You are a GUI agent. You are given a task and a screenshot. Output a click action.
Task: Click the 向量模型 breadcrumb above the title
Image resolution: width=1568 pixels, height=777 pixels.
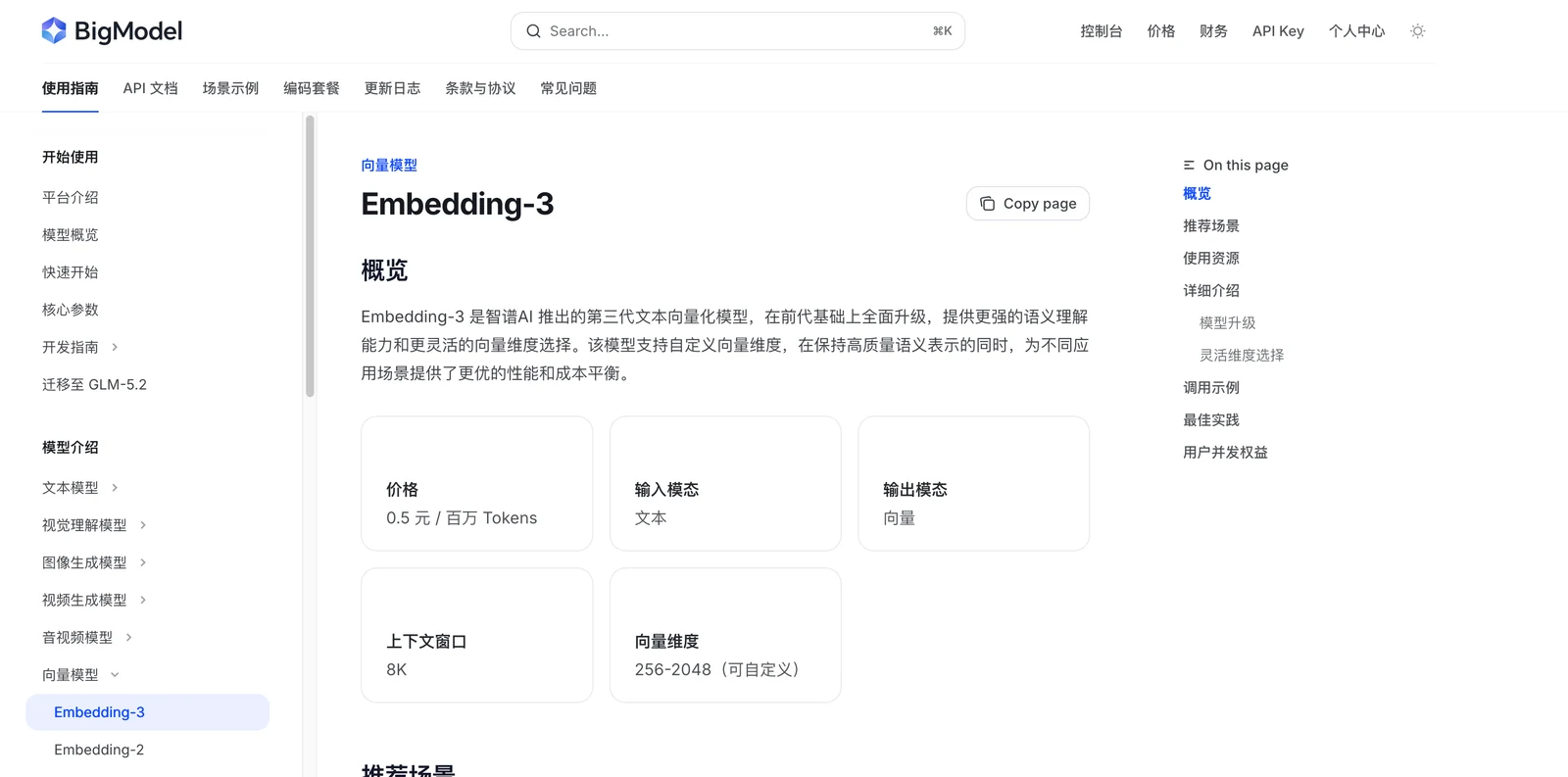(x=389, y=166)
